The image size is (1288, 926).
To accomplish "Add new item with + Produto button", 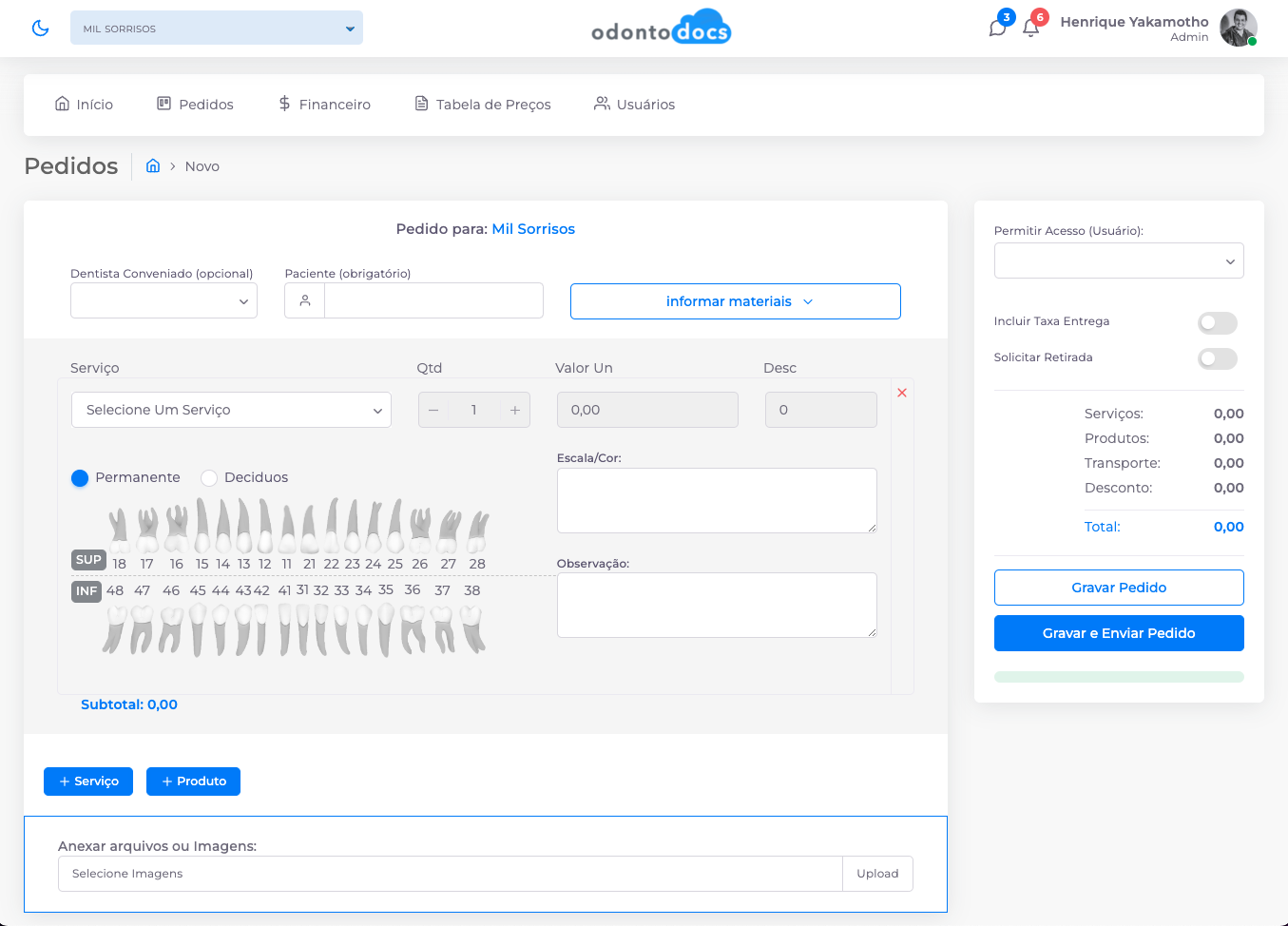I will [x=193, y=781].
